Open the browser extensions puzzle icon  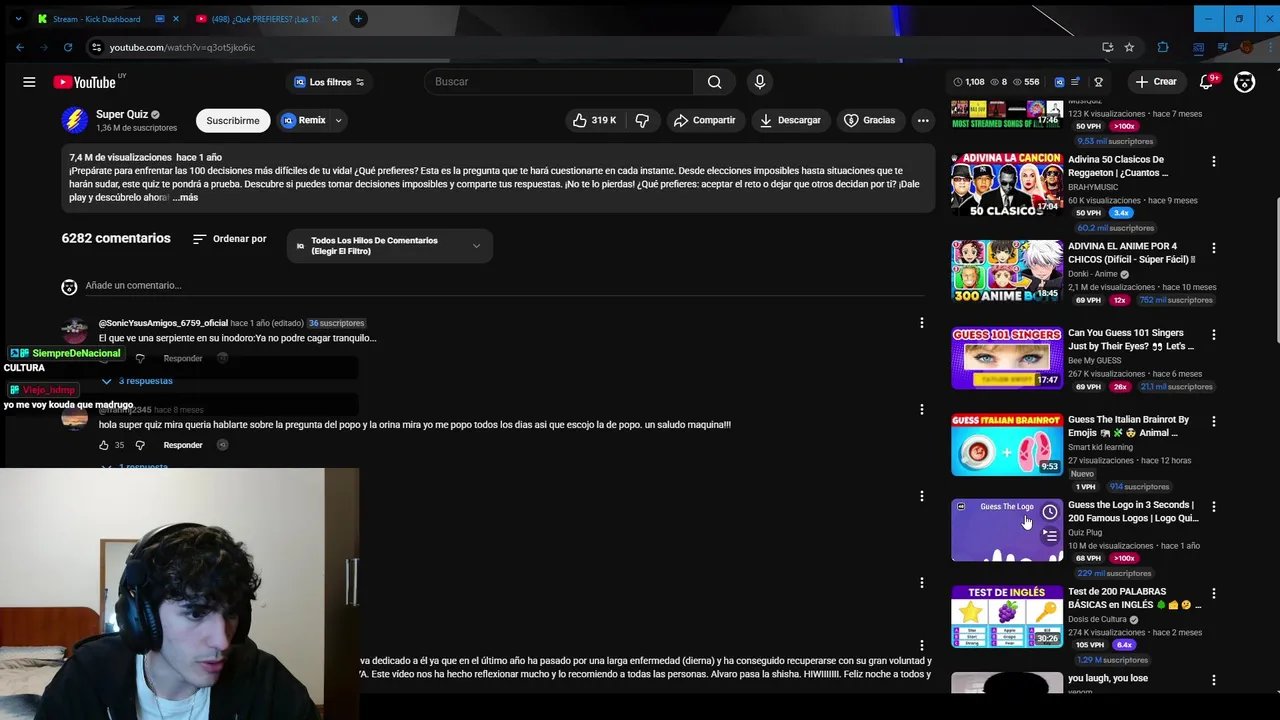point(1163,47)
